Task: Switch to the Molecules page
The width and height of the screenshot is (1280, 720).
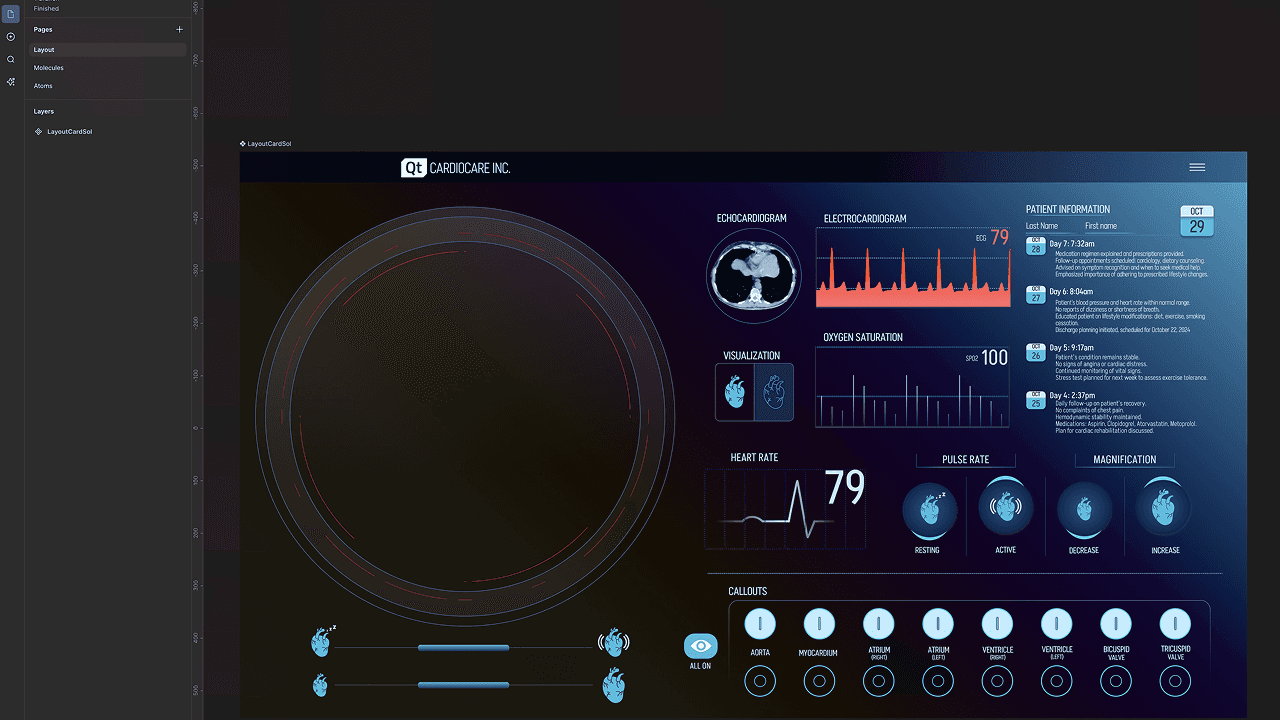Action: click(x=48, y=67)
